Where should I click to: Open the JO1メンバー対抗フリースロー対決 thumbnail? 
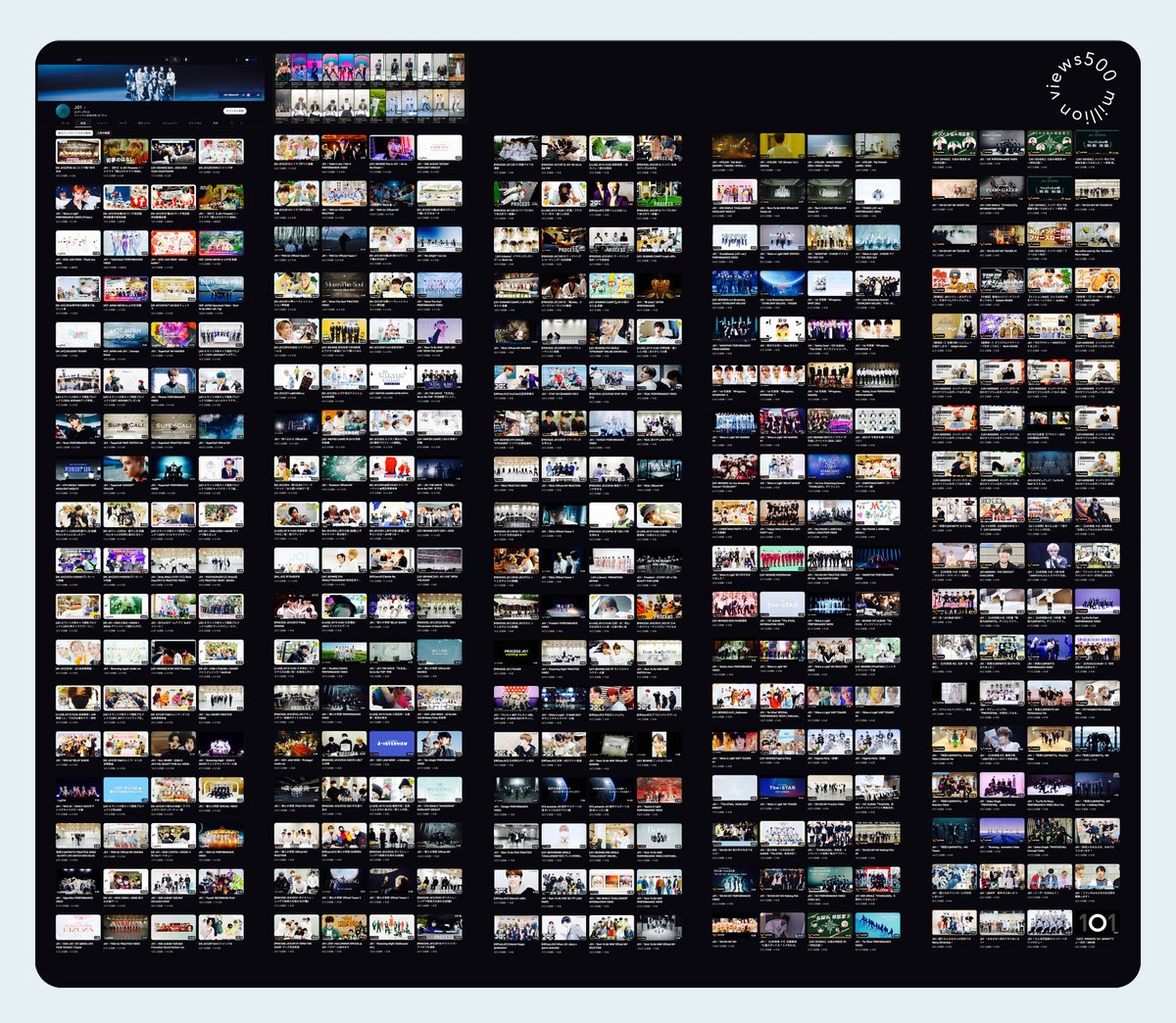tap(1050, 234)
